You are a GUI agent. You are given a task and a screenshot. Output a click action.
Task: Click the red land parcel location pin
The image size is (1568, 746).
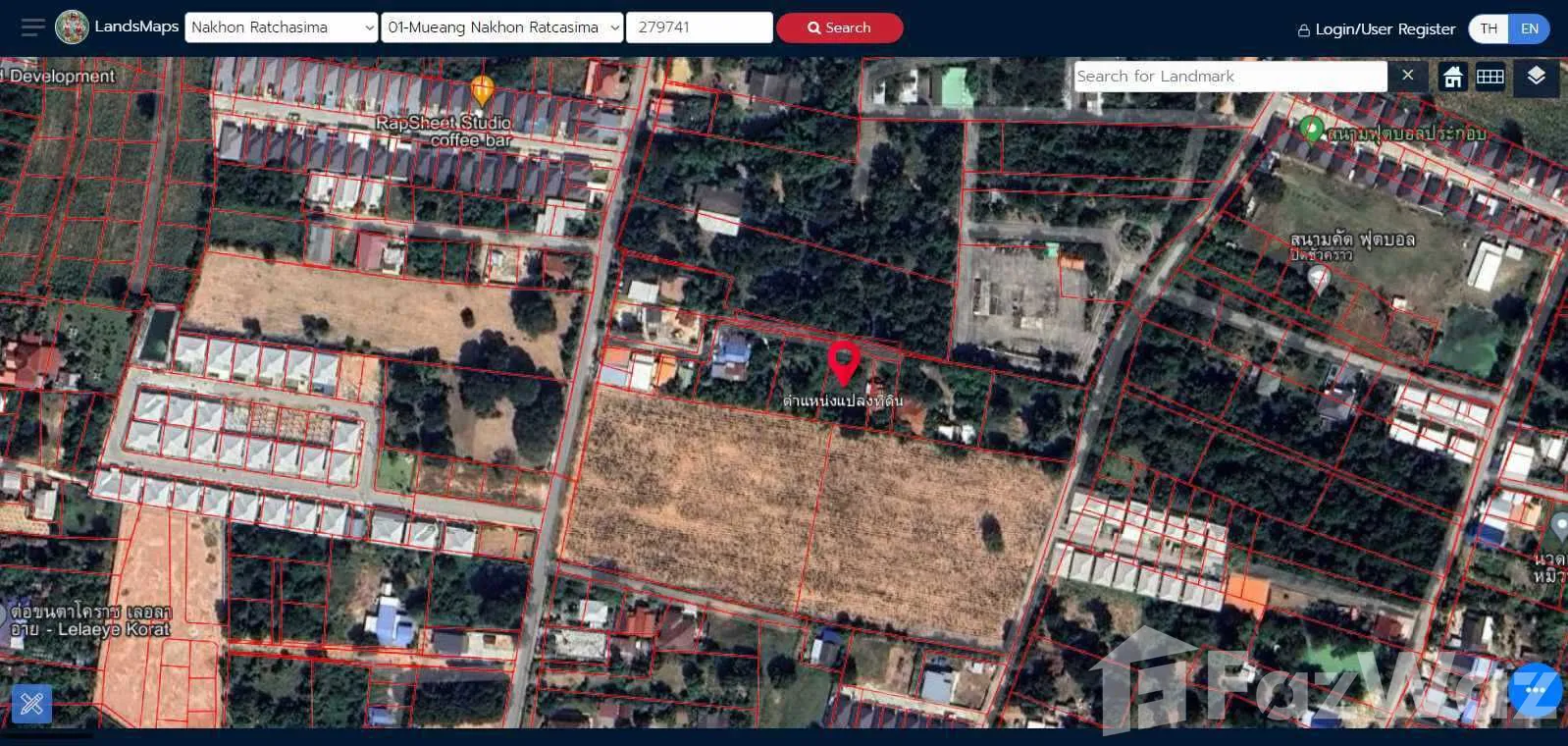(844, 361)
